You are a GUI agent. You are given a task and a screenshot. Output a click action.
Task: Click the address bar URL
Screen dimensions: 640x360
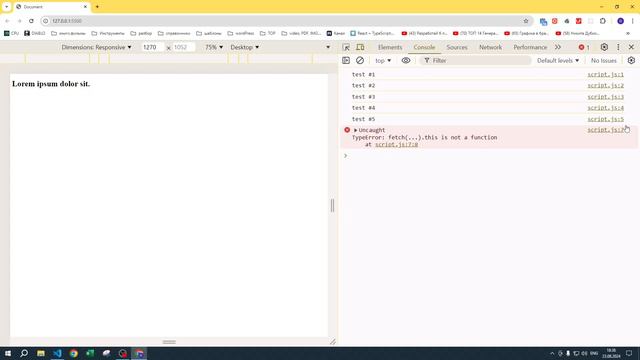(x=67, y=21)
